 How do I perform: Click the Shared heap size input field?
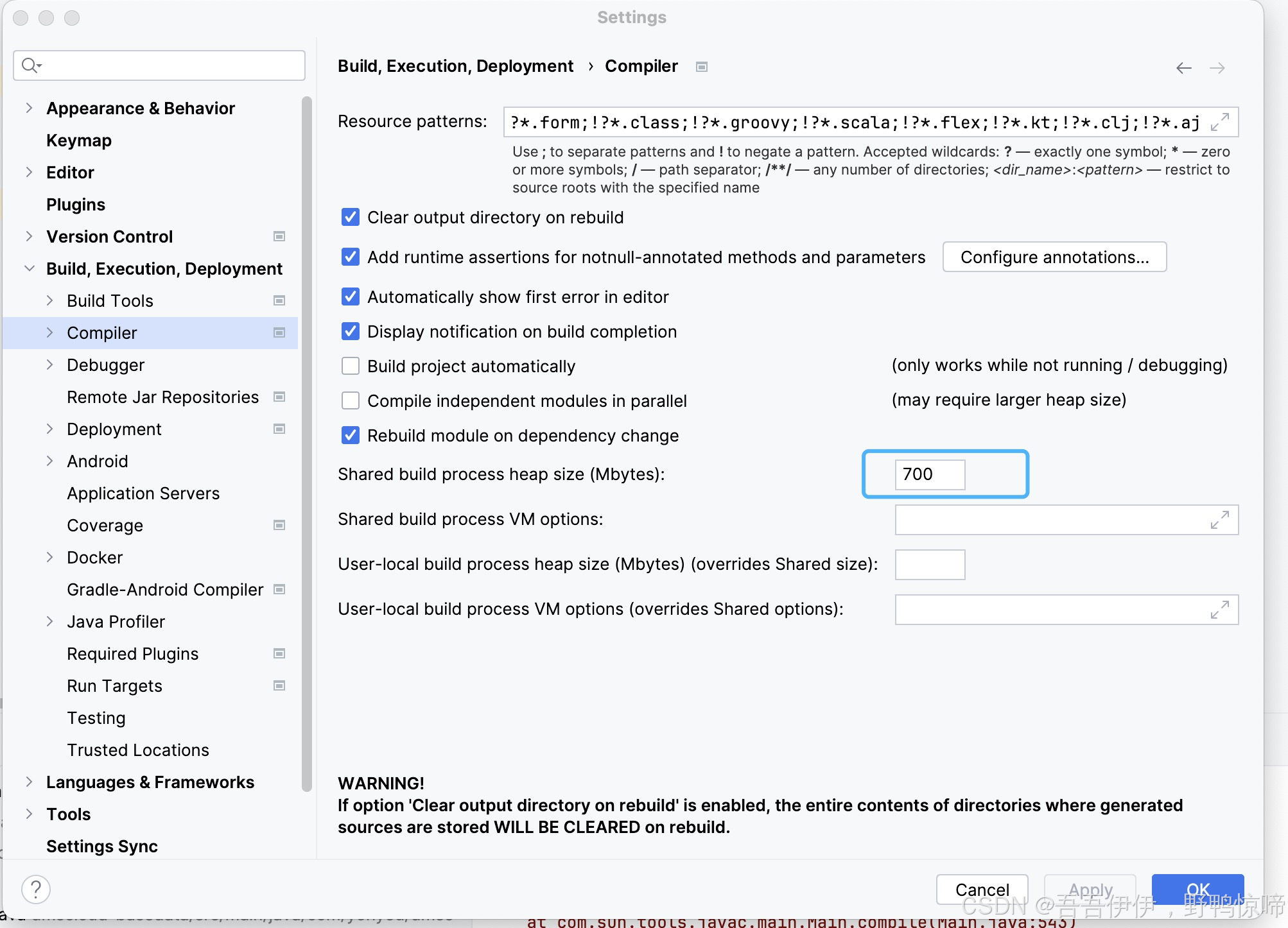929,474
